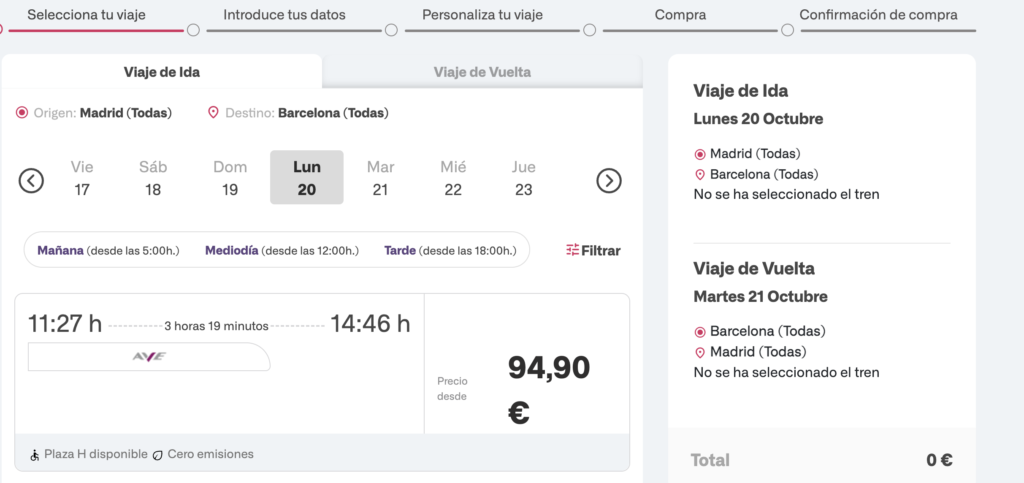Click the wheelchair Plaza H icon
The height and width of the screenshot is (483, 1024).
35,455
